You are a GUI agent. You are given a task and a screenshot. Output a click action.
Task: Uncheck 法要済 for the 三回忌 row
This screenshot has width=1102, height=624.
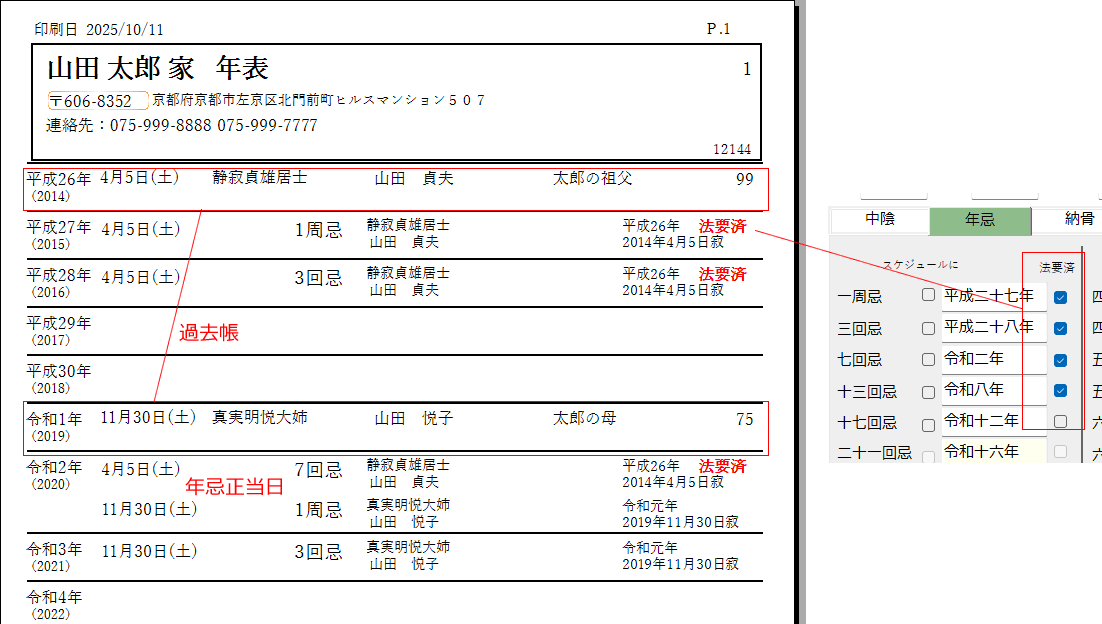click(x=1060, y=328)
